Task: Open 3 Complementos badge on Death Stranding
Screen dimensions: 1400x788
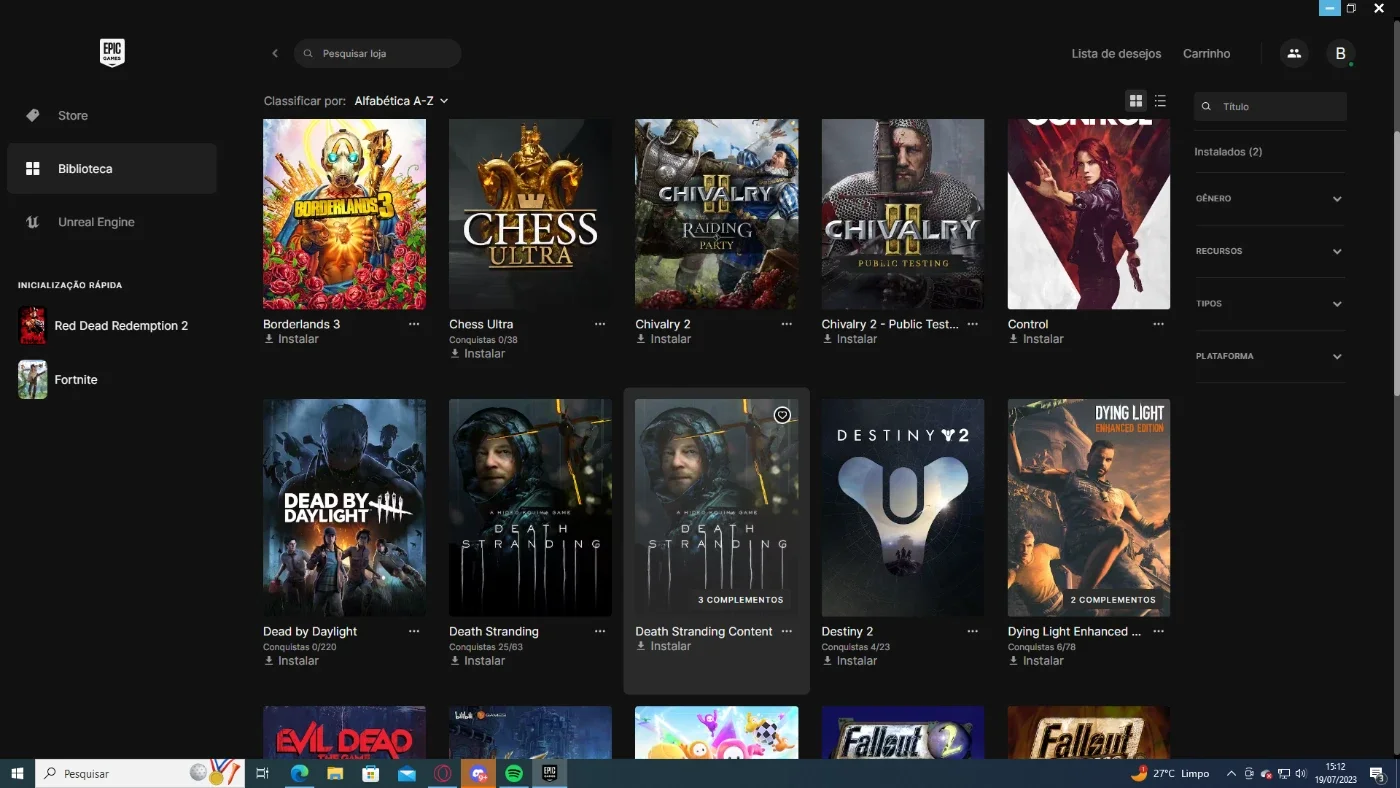Action: 741,600
